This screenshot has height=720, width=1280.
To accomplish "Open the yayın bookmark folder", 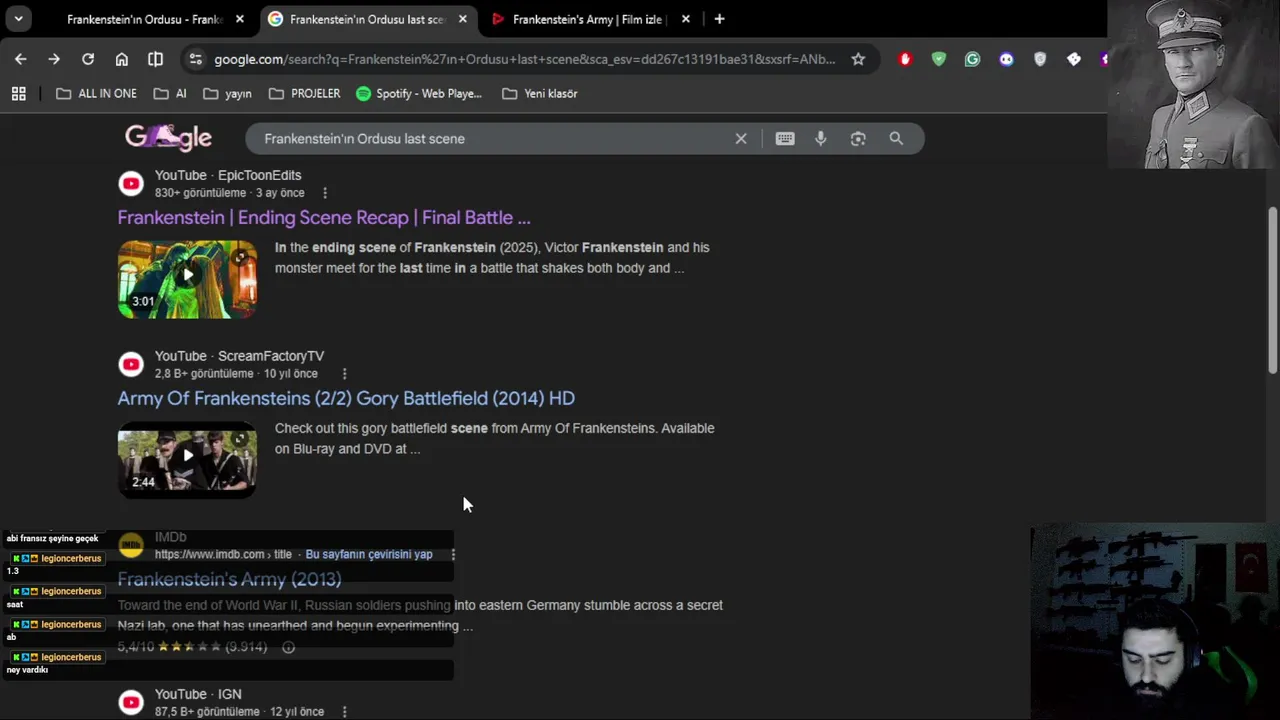I will (x=227, y=93).
